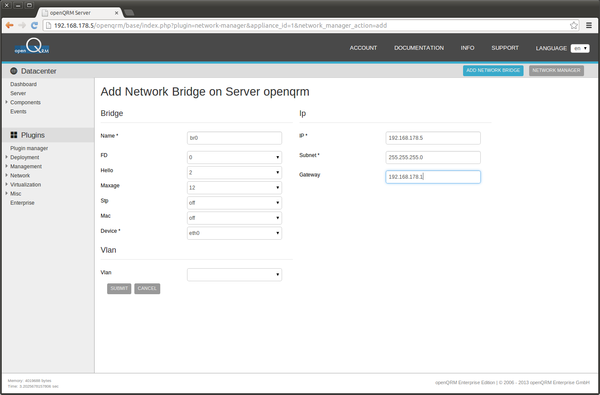This screenshot has width=600, height=395.
Task: Click the Plugins grid icon
Action: 14,135
